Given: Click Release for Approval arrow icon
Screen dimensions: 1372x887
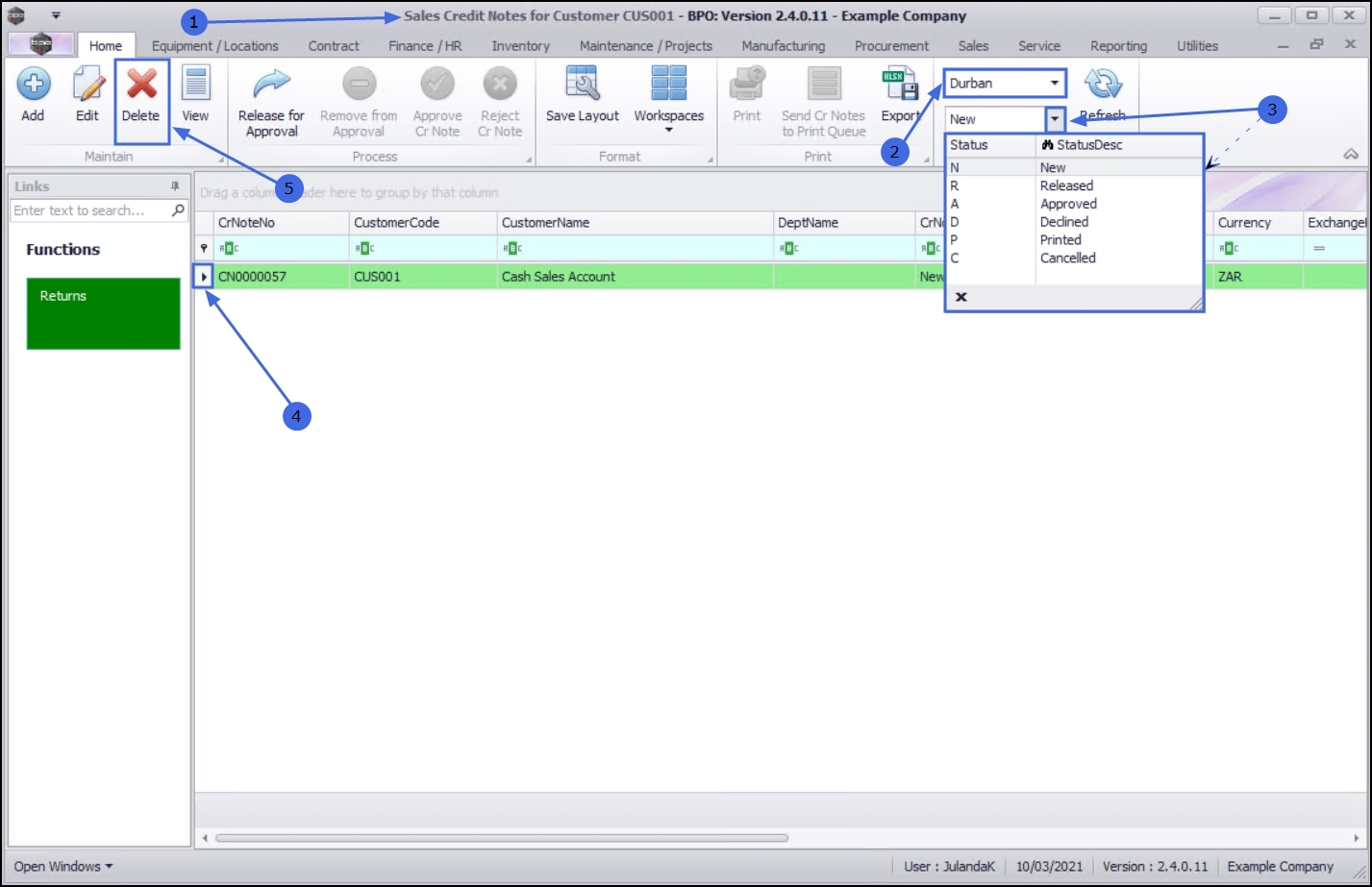Looking at the screenshot, I should (271, 85).
